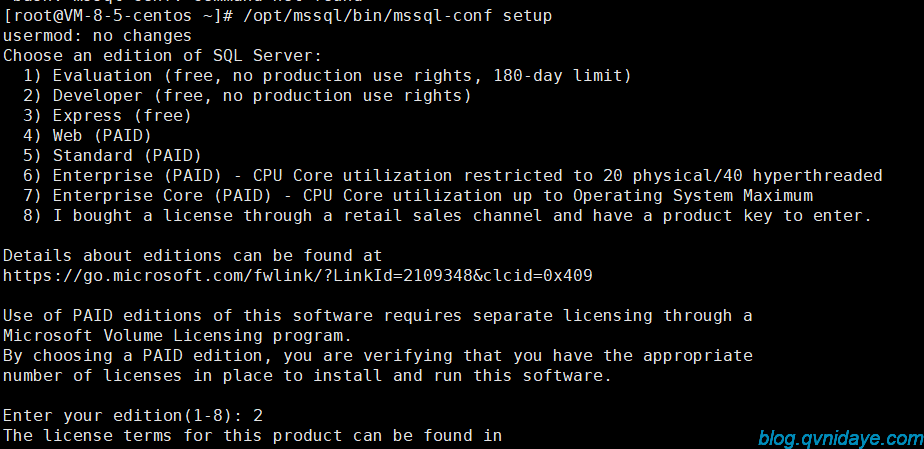Click the Standard (PAID) option line
This screenshot has width=924, height=449.
[113, 156]
